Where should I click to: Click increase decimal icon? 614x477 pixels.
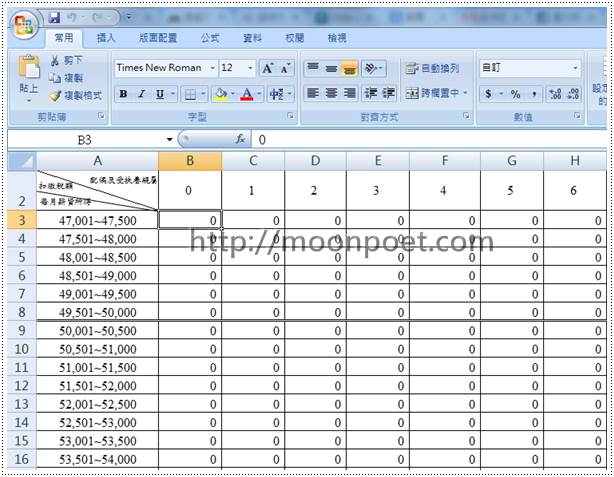(x=555, y=94)
